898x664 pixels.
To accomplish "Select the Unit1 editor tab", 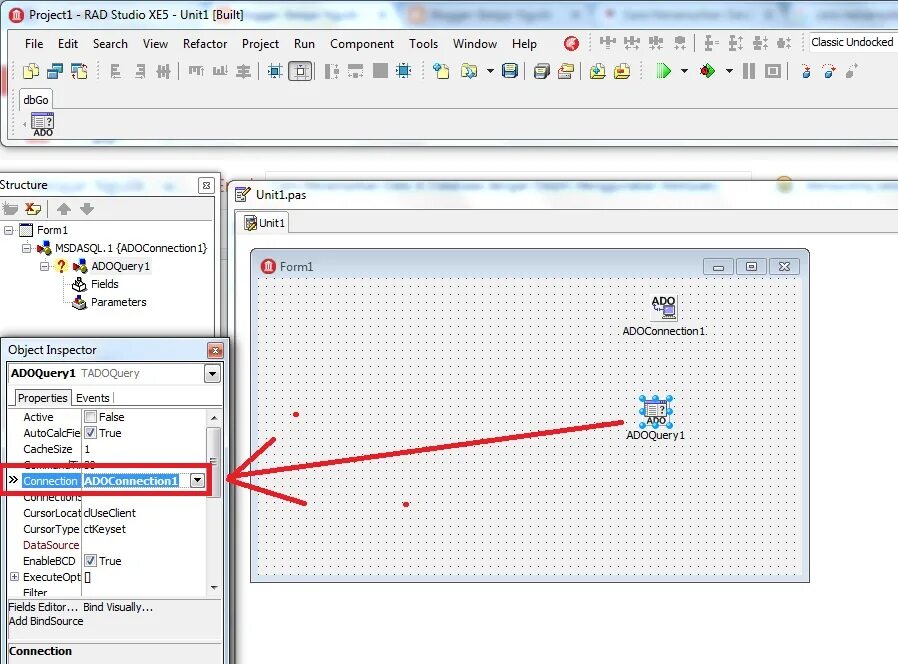I will (x=265, y=223).
